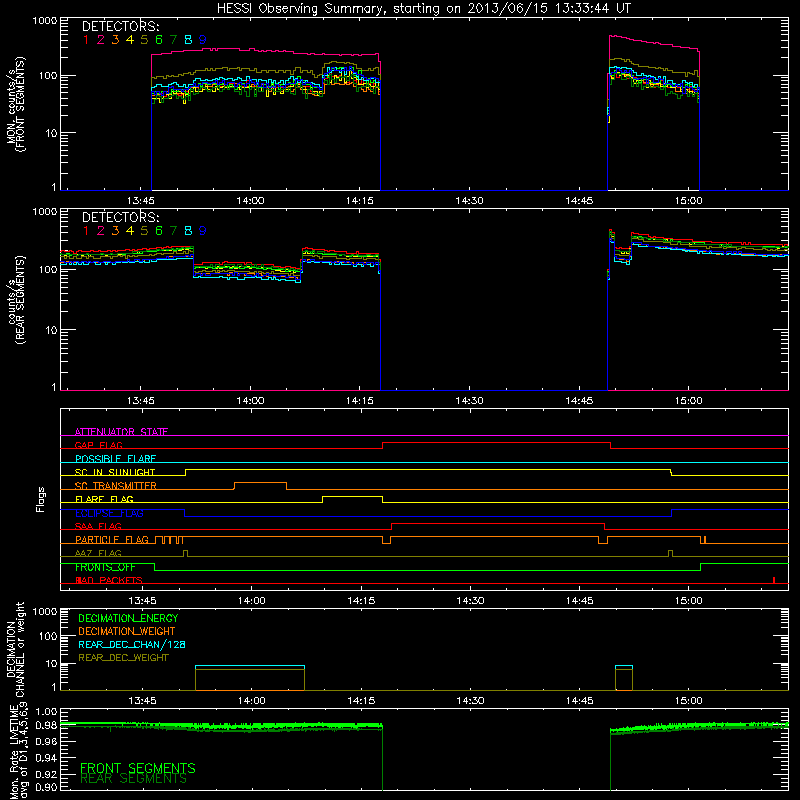The height and width of the screenshot is (800, 800).
Task: Click the 13:45 tick label below rear segments plot
Action: 141,401
